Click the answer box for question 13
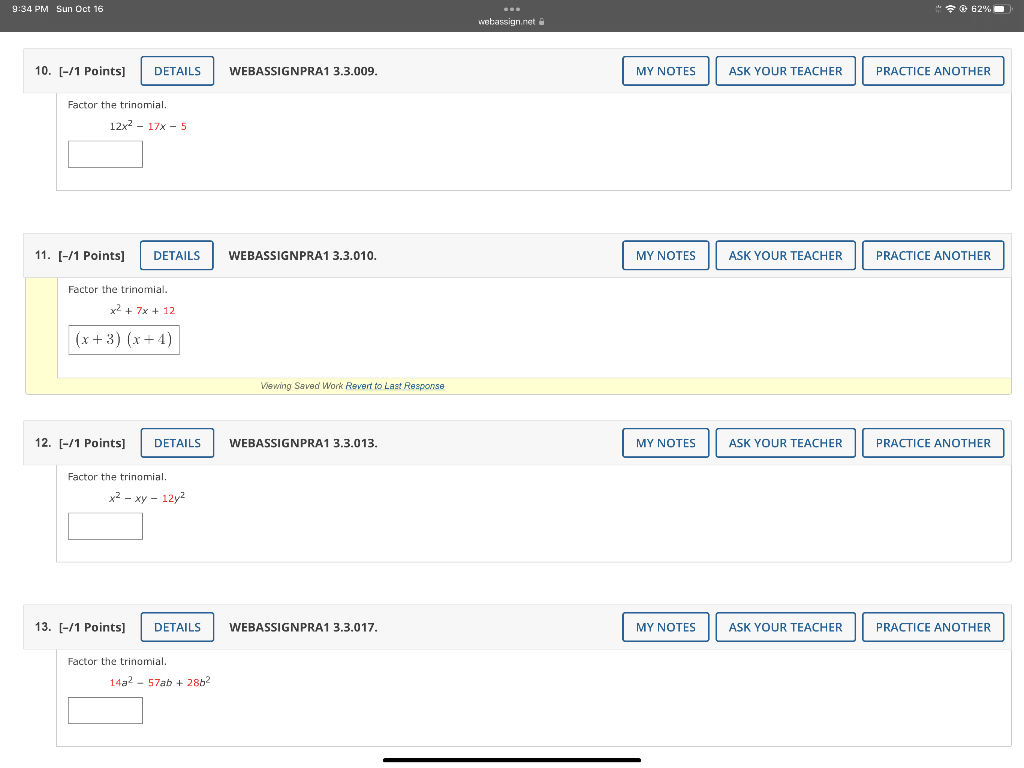Screen dimensions: 1024x768 [x=105, y=710]
